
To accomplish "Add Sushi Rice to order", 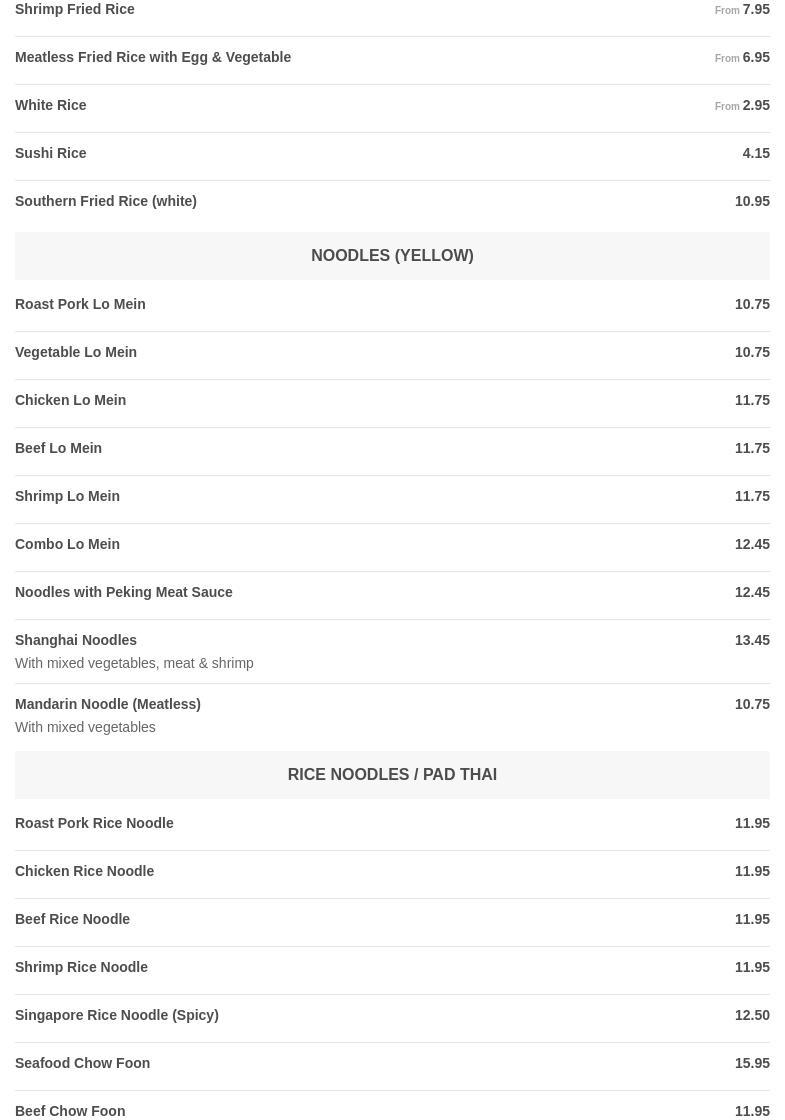I will tap(51, 154).
